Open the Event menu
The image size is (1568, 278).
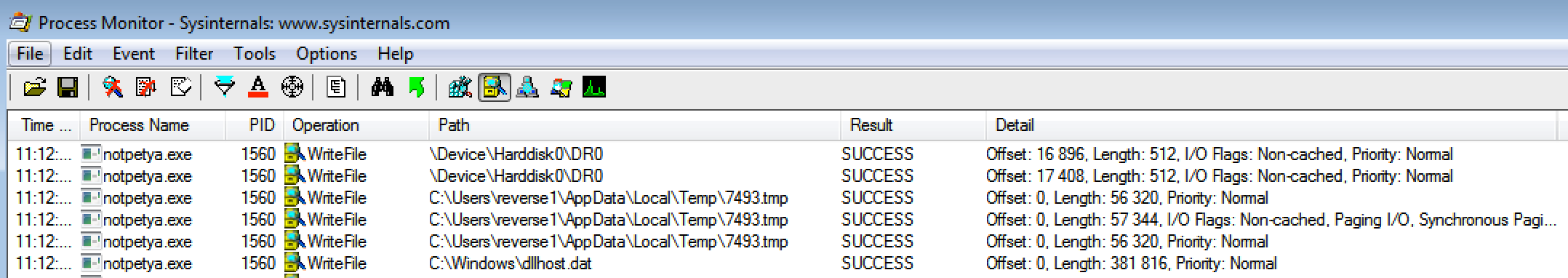(x=134, y=54)
